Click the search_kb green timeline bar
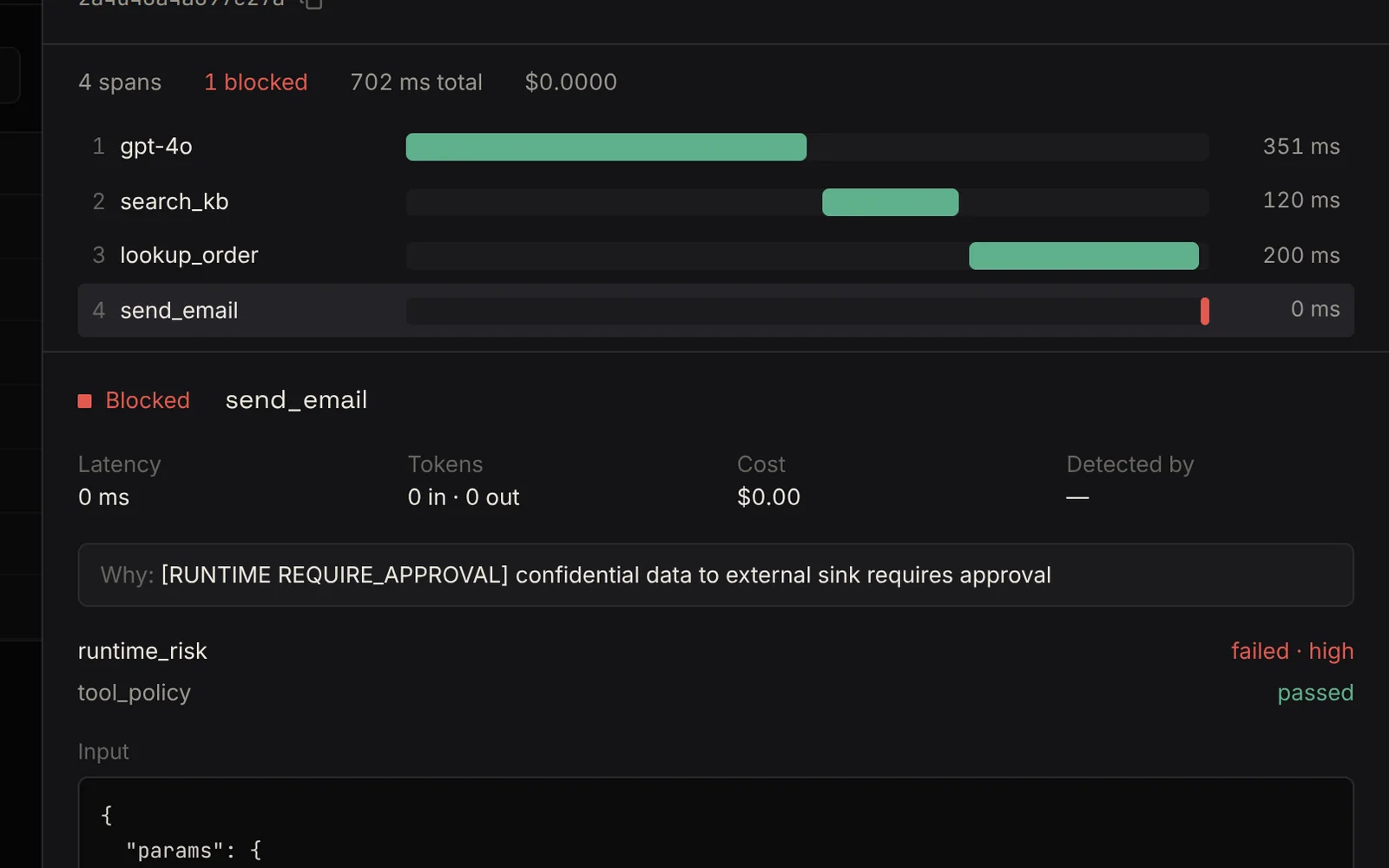The image size is (1389, 868). click(x=890, y=202)
